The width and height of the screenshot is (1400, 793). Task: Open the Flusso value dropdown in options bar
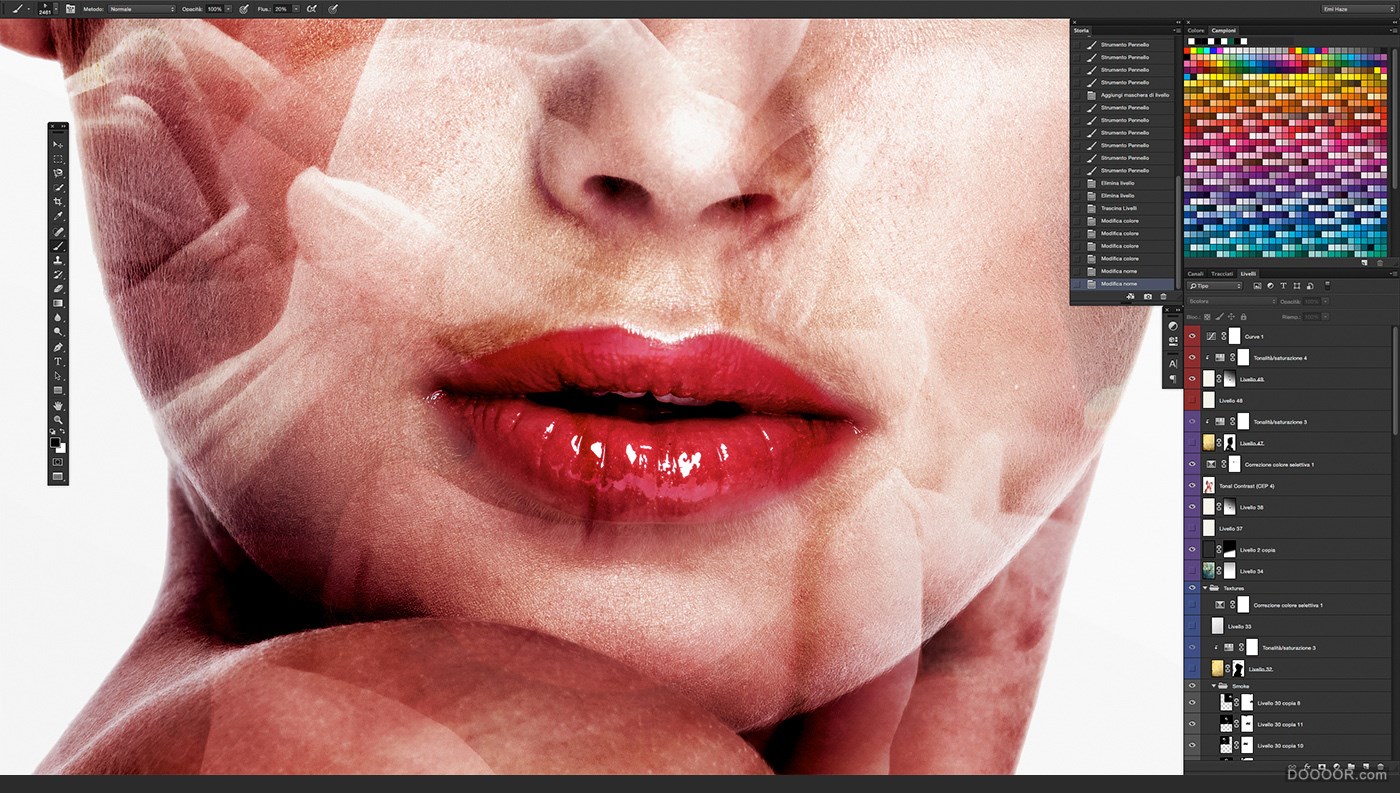tap(296, 8)
